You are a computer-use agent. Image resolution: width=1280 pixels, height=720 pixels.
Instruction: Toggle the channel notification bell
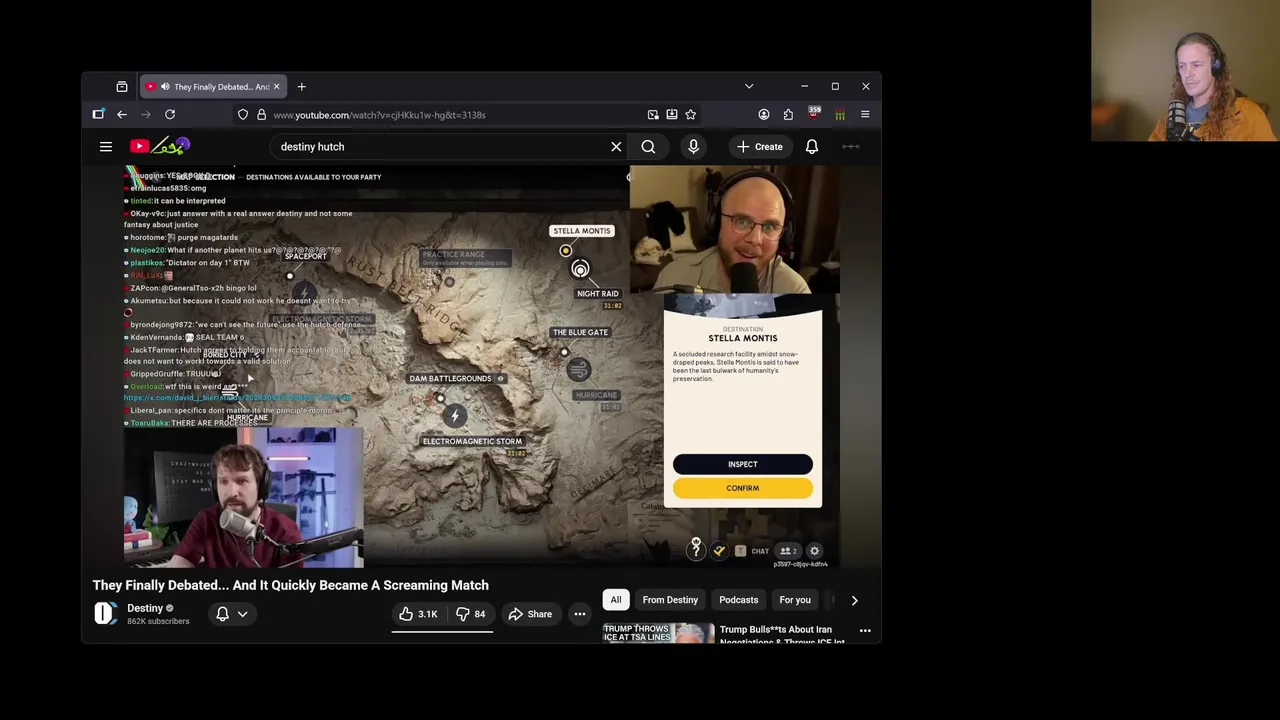222,614
